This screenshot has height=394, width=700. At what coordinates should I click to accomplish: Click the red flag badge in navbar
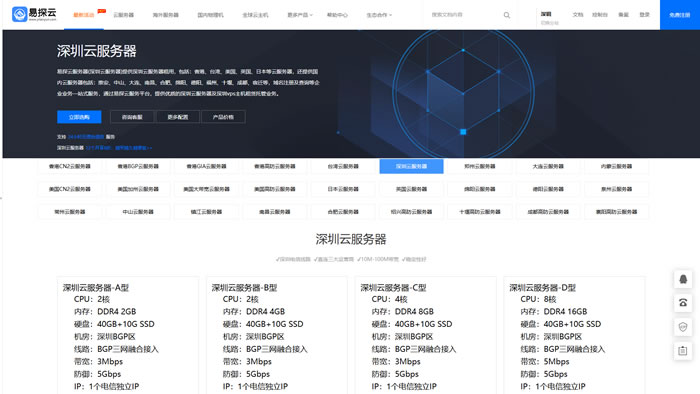point(102,11)
